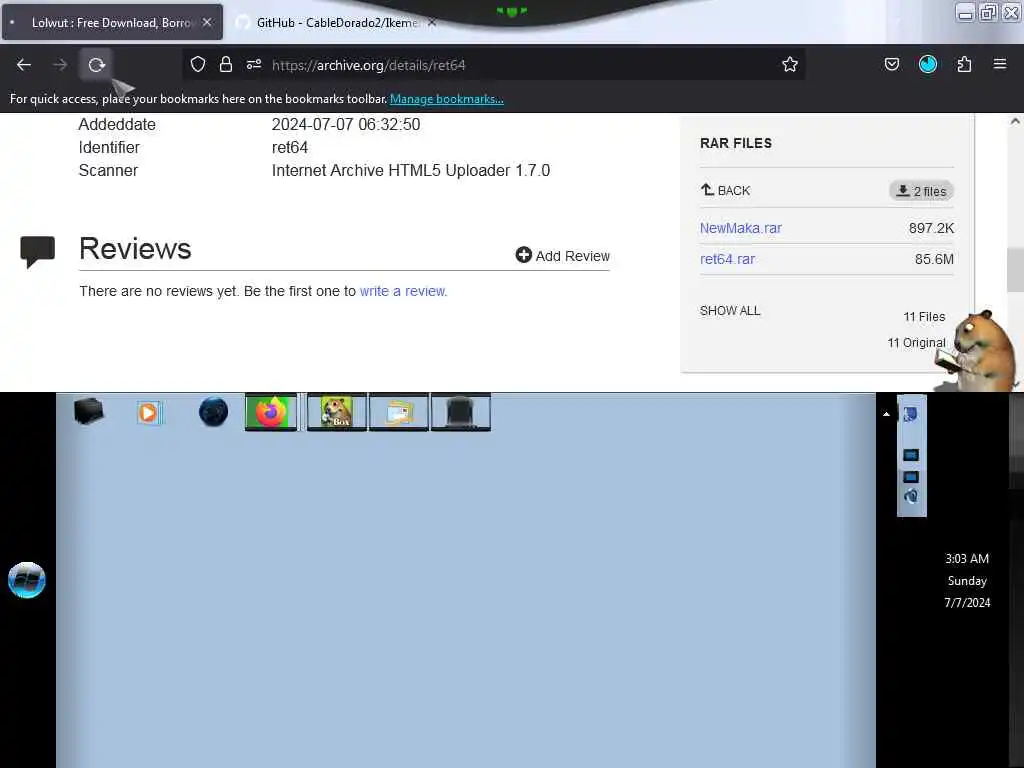Screen dimensions: 1024x768
Task: Minimize the browser window
Action: (965, 13)
